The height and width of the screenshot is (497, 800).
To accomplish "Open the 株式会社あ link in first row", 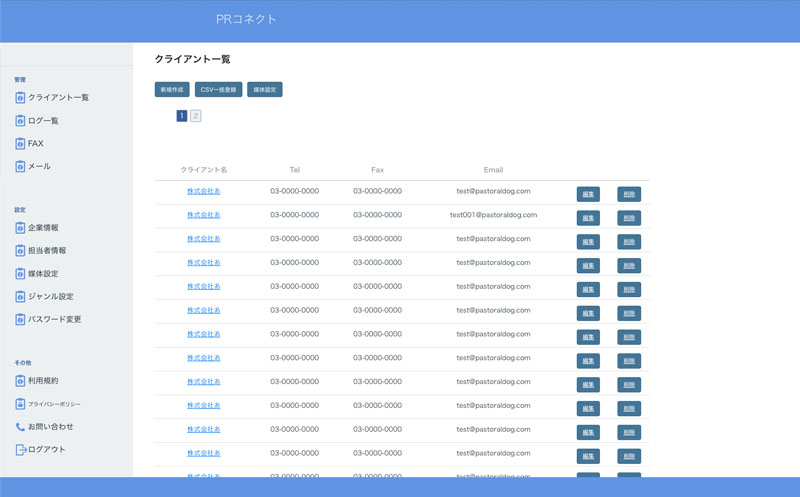I will click(204, 191).
